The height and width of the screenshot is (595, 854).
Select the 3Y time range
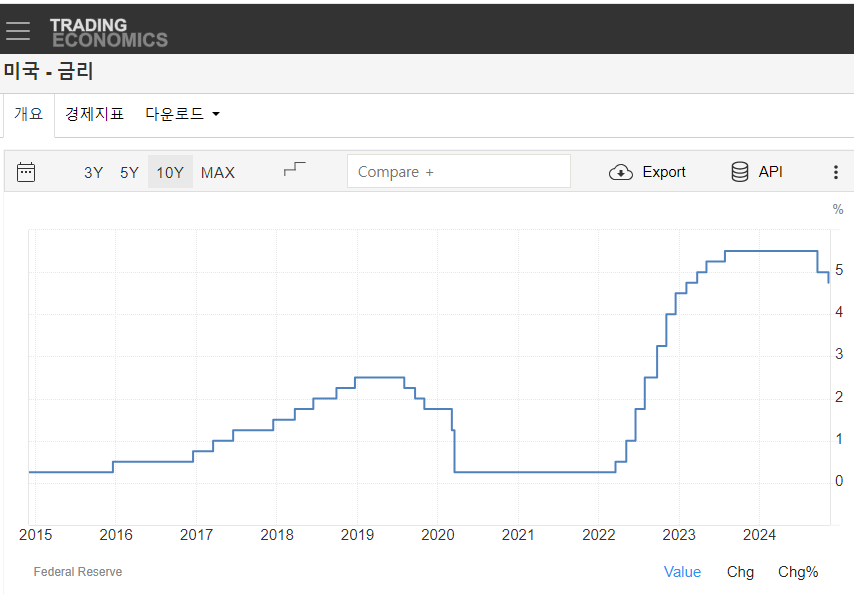tap(93, 173)
